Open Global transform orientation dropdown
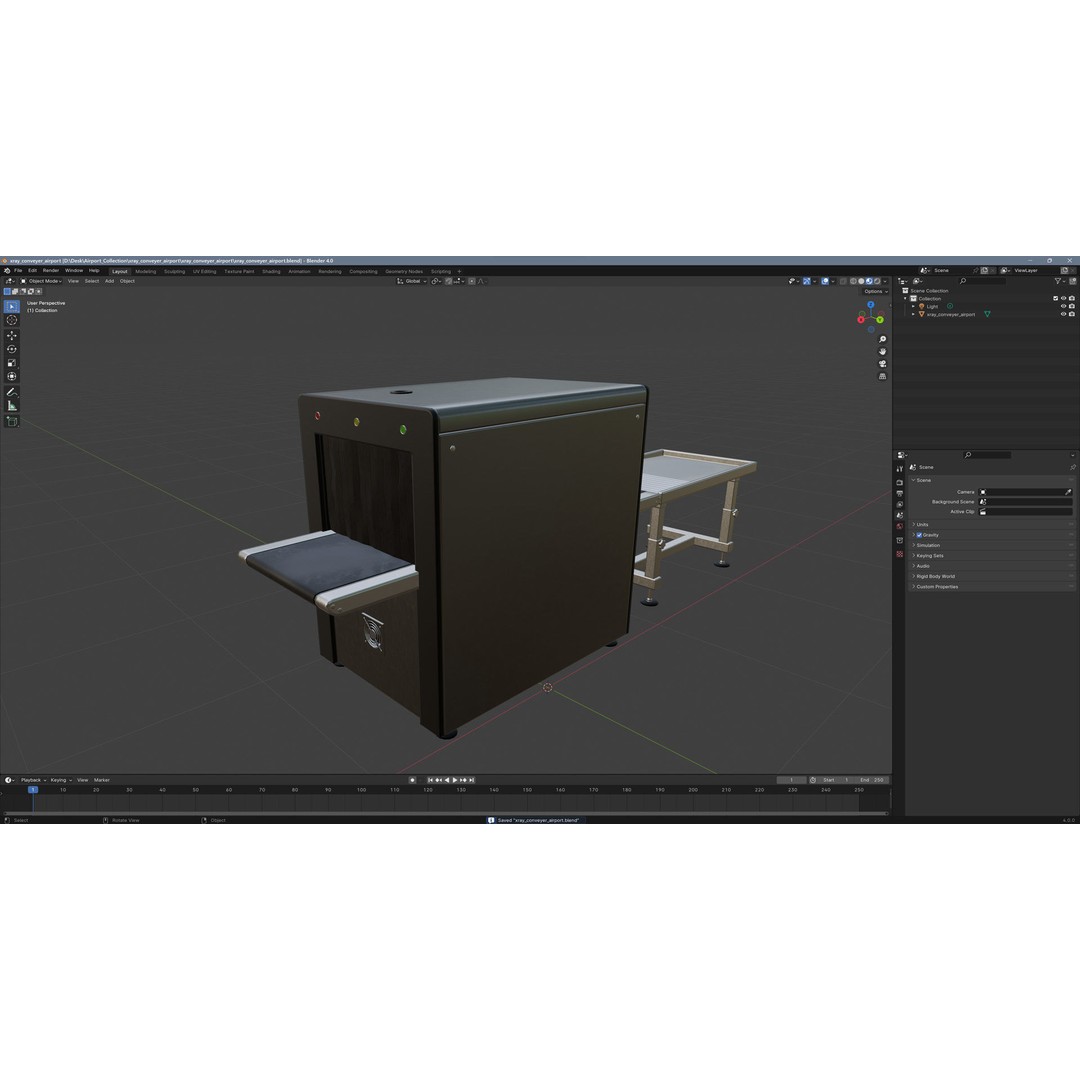The width and height of the screenshot is (1080, 1080). tap(412, 281)
